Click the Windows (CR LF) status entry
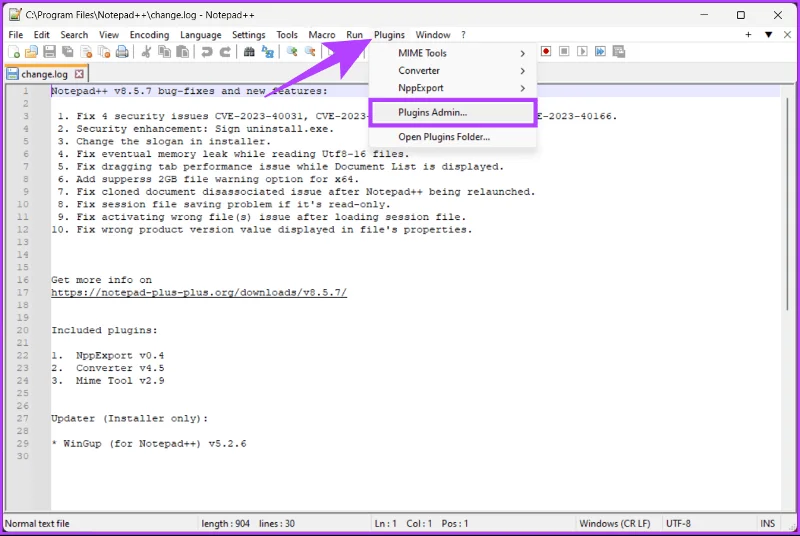This screenshot has width=800, height=536. (x=615, y=524)
